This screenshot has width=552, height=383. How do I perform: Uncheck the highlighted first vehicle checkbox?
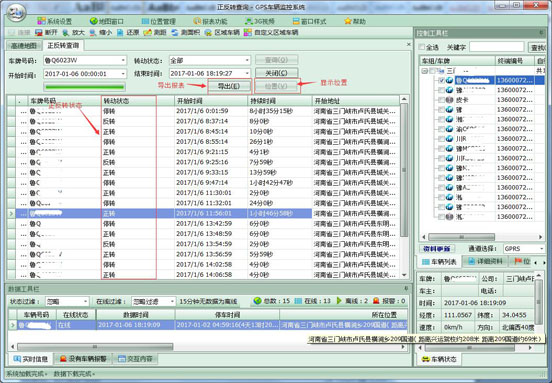tap(441, 80)
